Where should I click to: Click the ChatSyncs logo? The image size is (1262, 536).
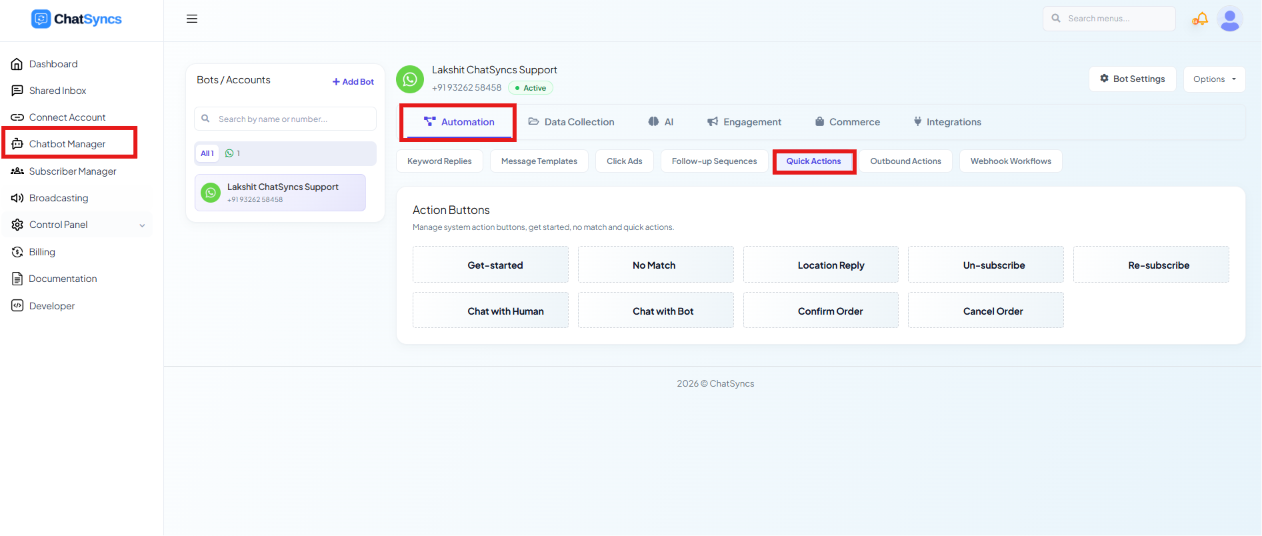(x=76, y=19)
